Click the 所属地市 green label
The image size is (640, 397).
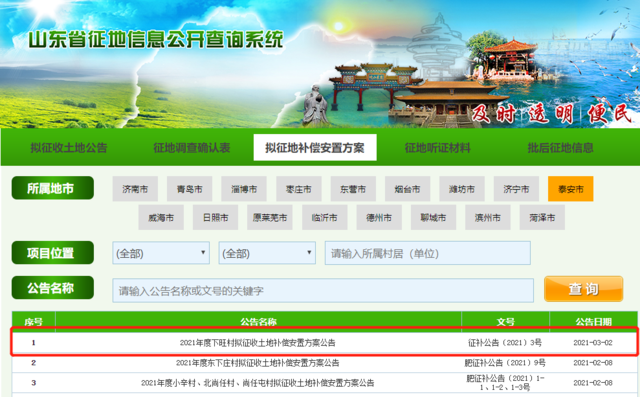(x=53, y=188)
